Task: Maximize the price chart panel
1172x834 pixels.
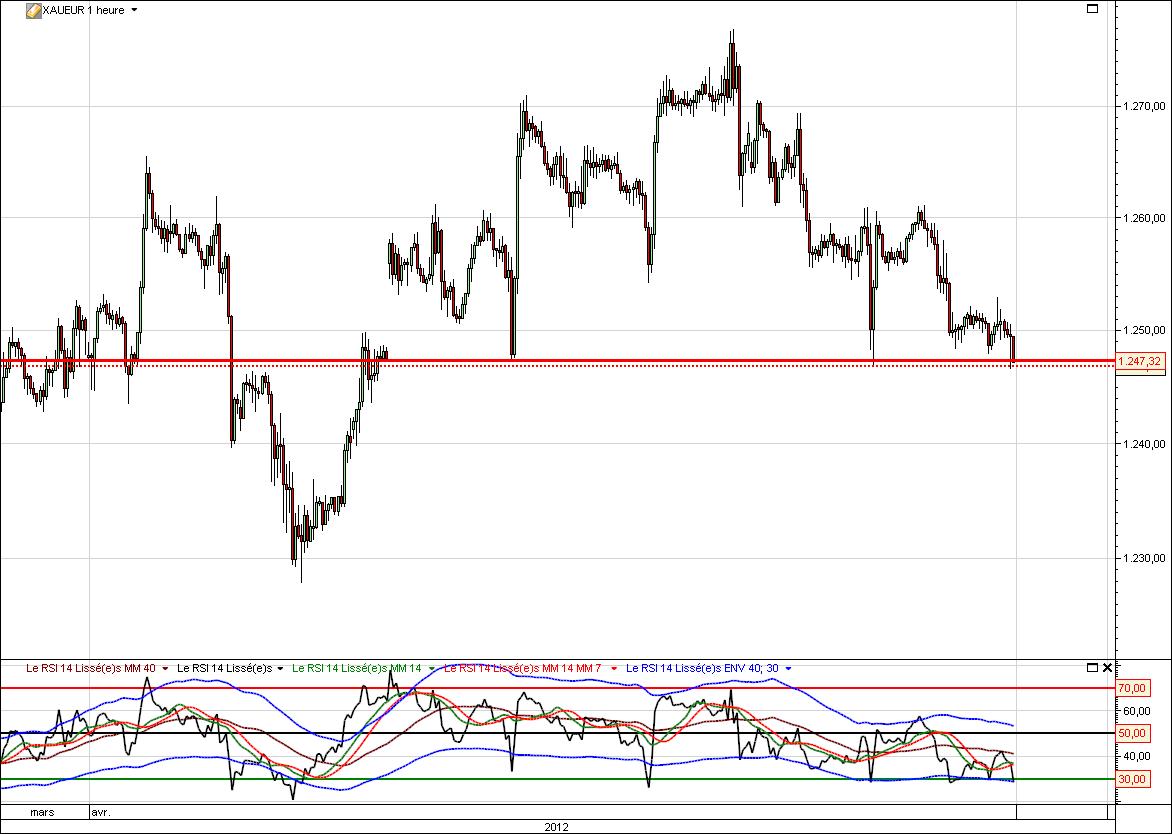Action: coord(1092,9)
